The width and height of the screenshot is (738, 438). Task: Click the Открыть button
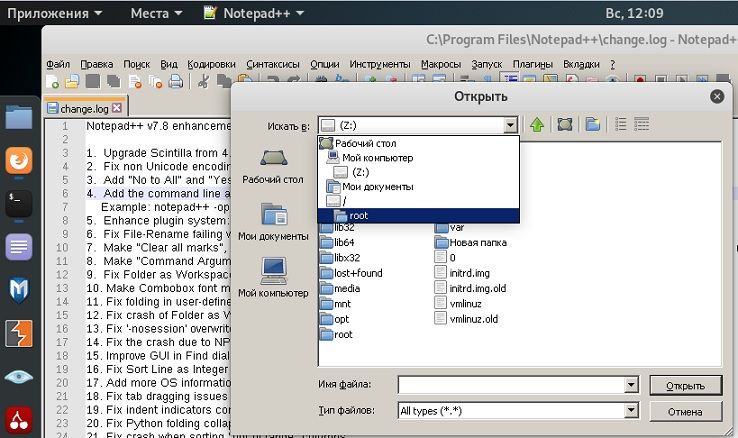tap(685, 385)
